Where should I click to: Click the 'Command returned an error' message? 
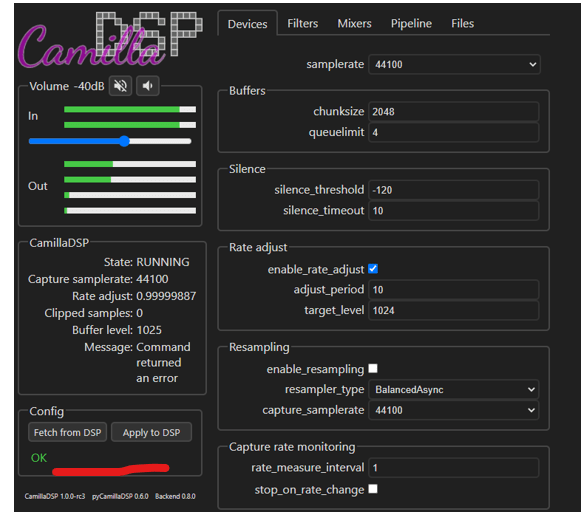pyautogui.click(x=163, y=363)
